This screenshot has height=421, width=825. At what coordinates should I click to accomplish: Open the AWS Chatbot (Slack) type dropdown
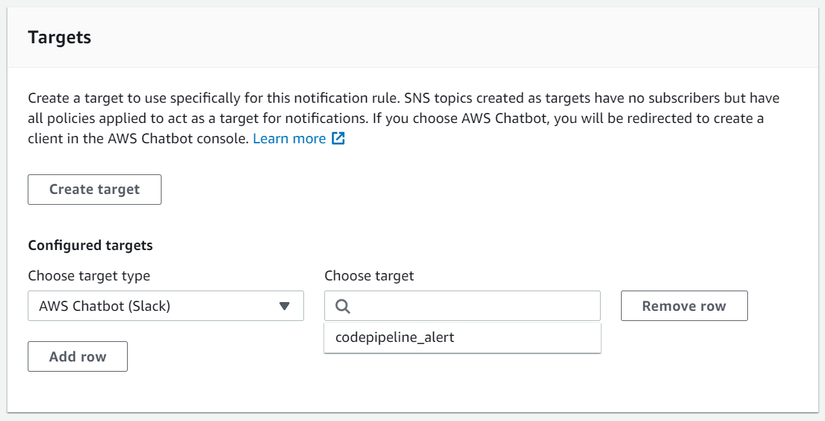tap(165, 306)
